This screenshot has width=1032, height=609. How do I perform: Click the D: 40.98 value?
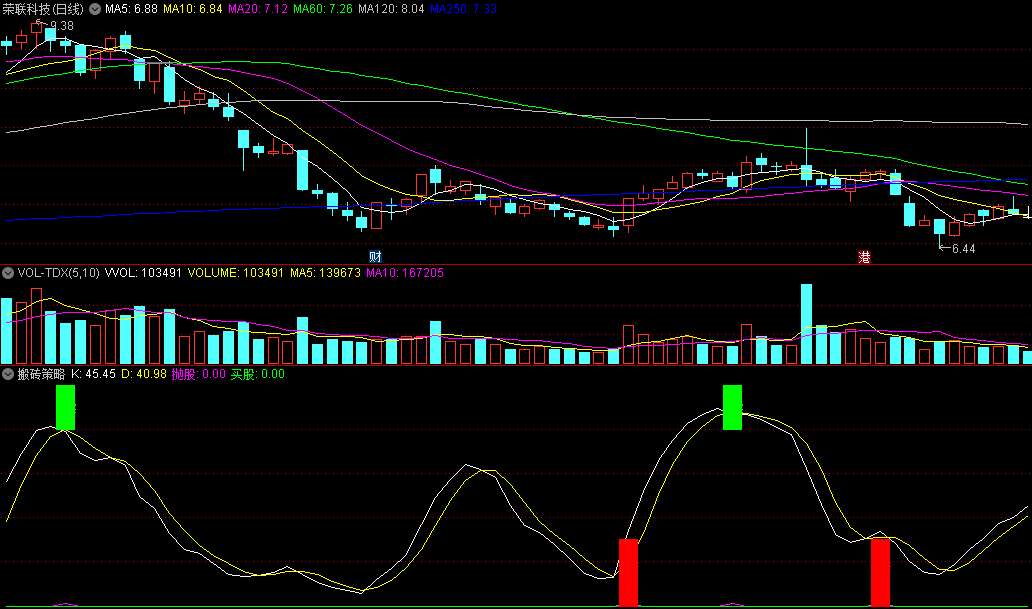pyautogui.click(x=143, y=374)
